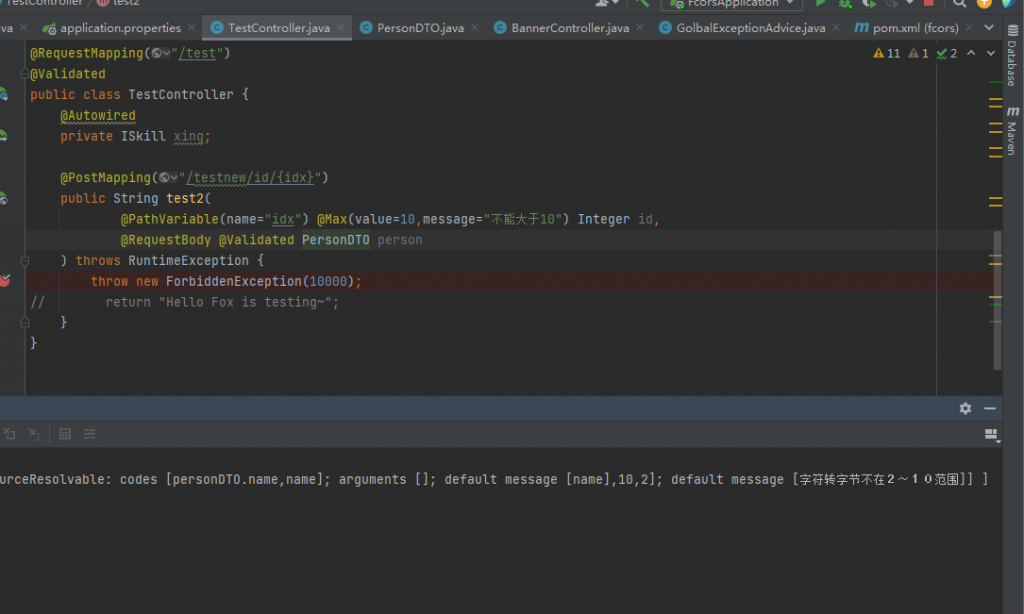Run with coverage shield icon

point(869,3)
